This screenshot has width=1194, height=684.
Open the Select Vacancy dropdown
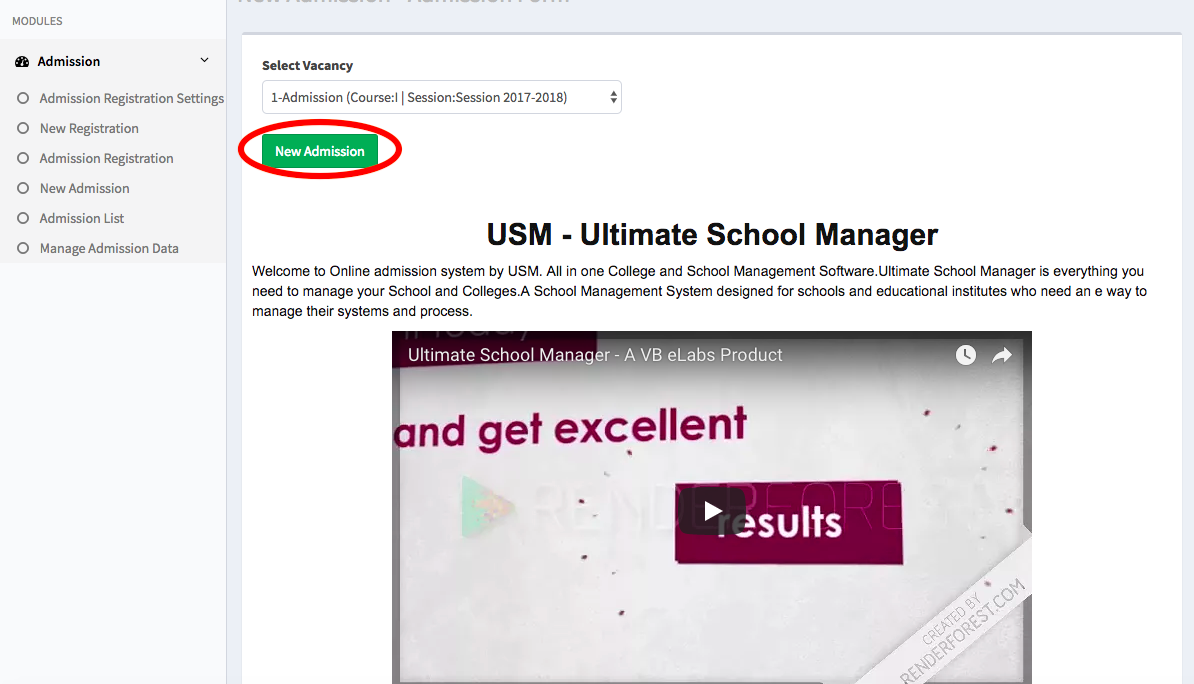point(442,97)
